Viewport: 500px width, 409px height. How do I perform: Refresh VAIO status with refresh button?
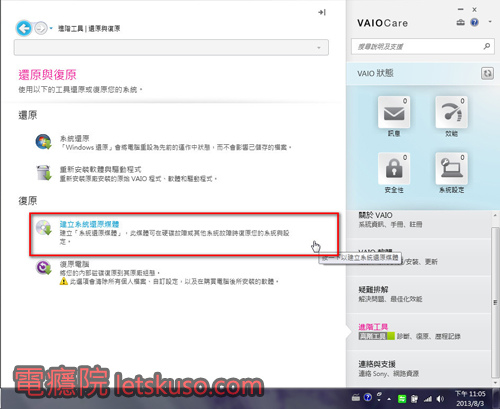[x=487, y=73]
